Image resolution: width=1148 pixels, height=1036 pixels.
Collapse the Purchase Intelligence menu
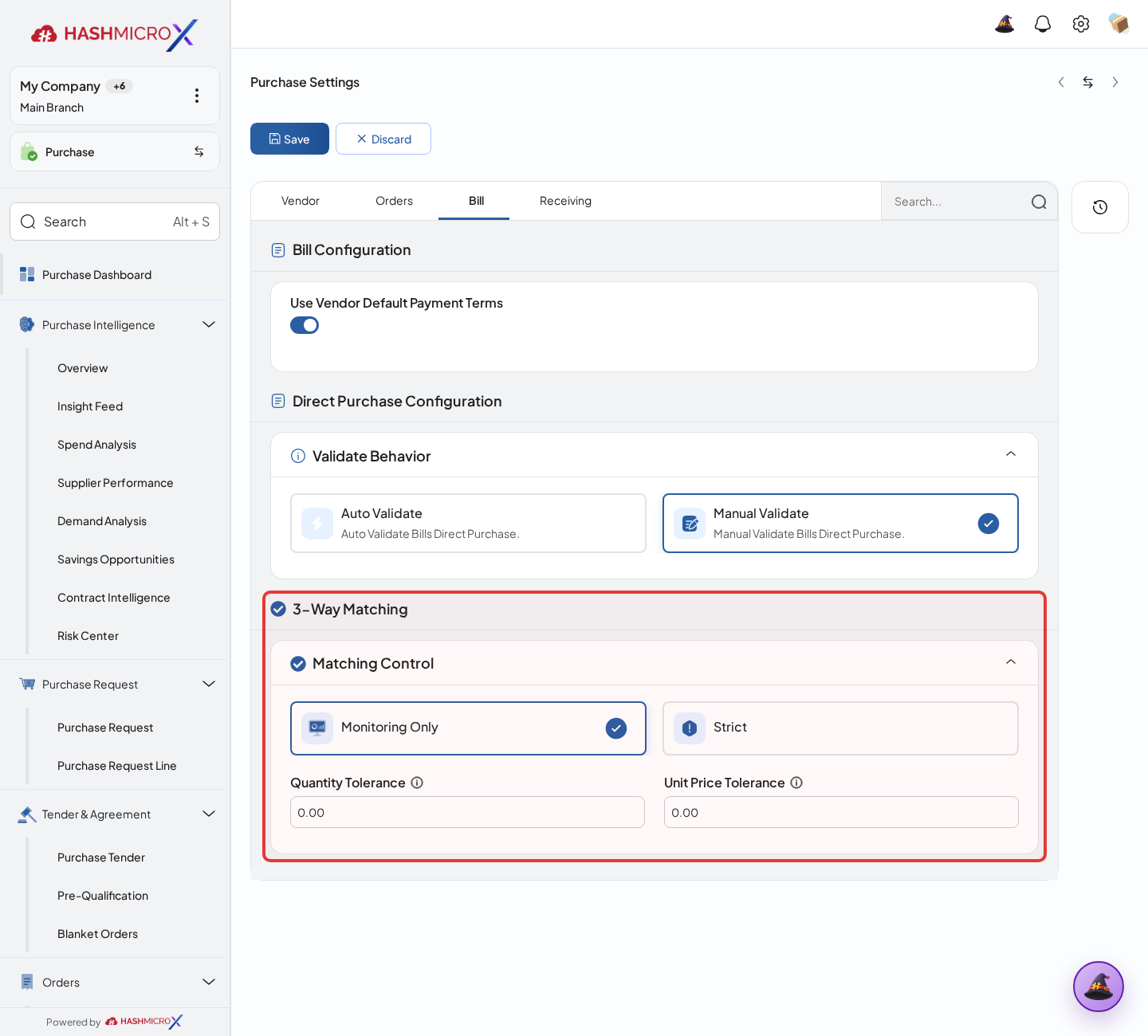point(209,324)
